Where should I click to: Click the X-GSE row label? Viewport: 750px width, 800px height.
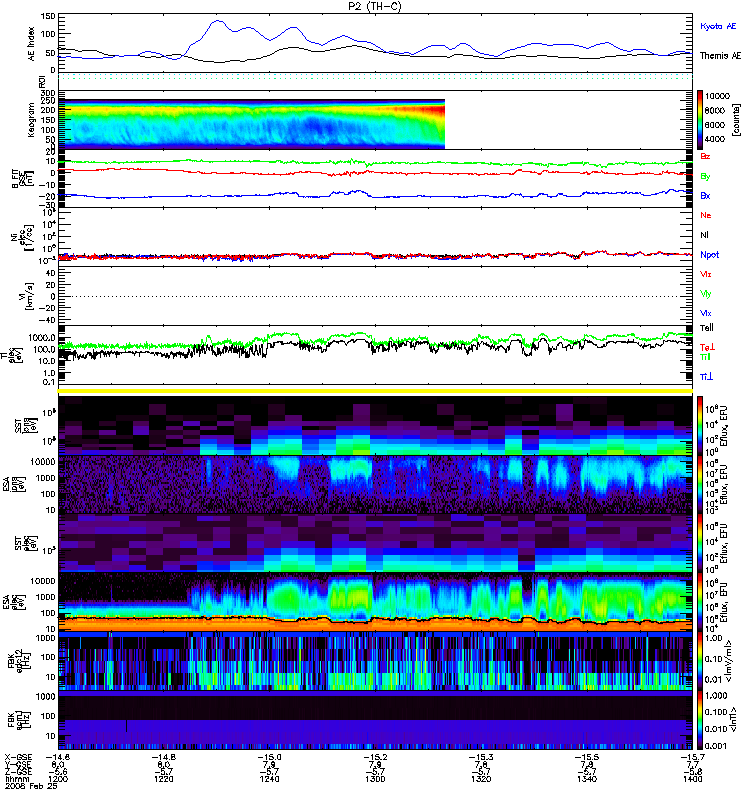point(18,757)
